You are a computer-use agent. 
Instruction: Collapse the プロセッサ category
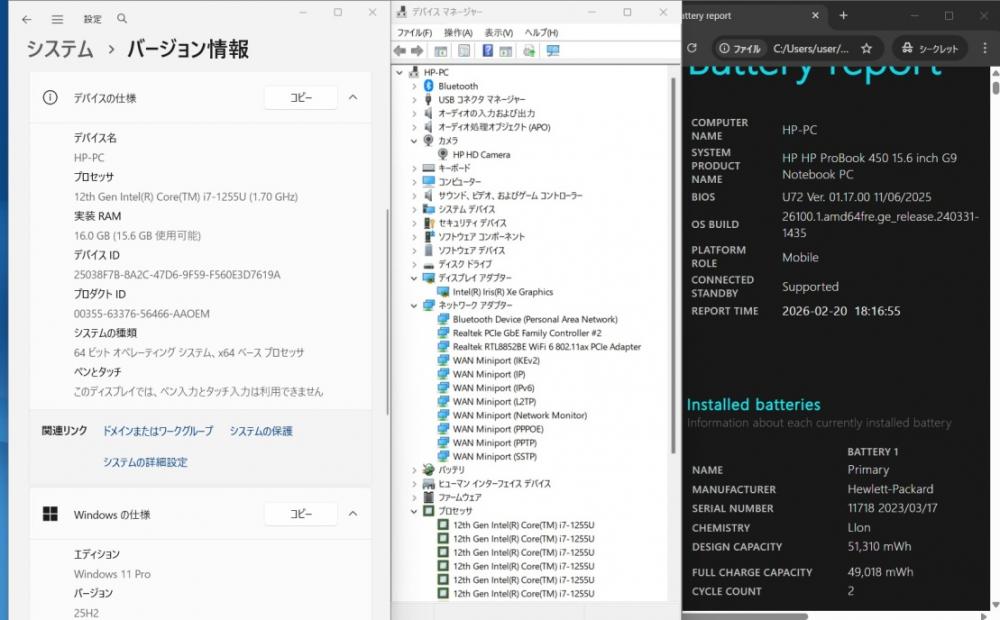pyautogui.click(x=414, y=511)
